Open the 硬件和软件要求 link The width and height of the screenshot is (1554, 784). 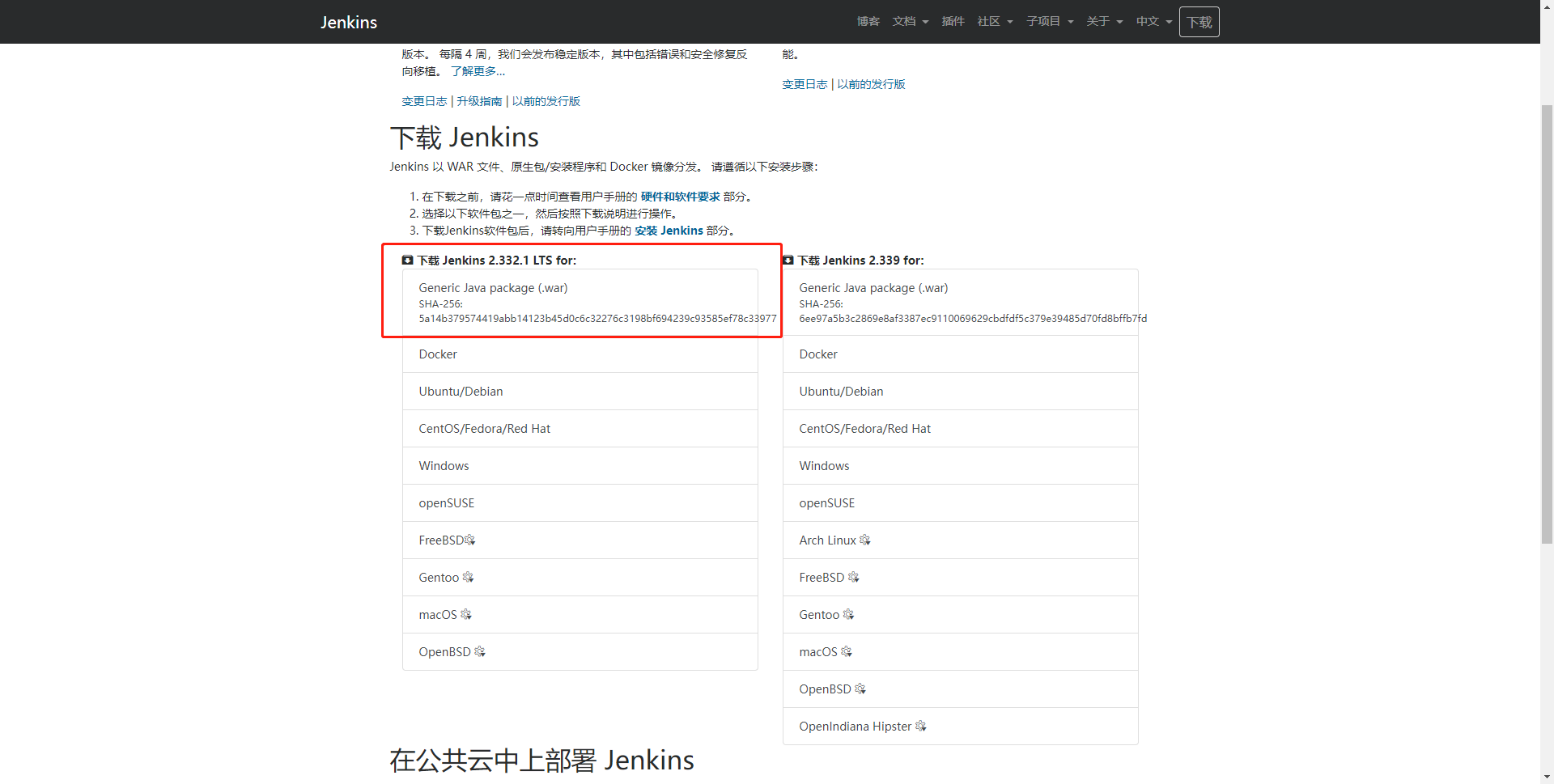tap(680, 197)
